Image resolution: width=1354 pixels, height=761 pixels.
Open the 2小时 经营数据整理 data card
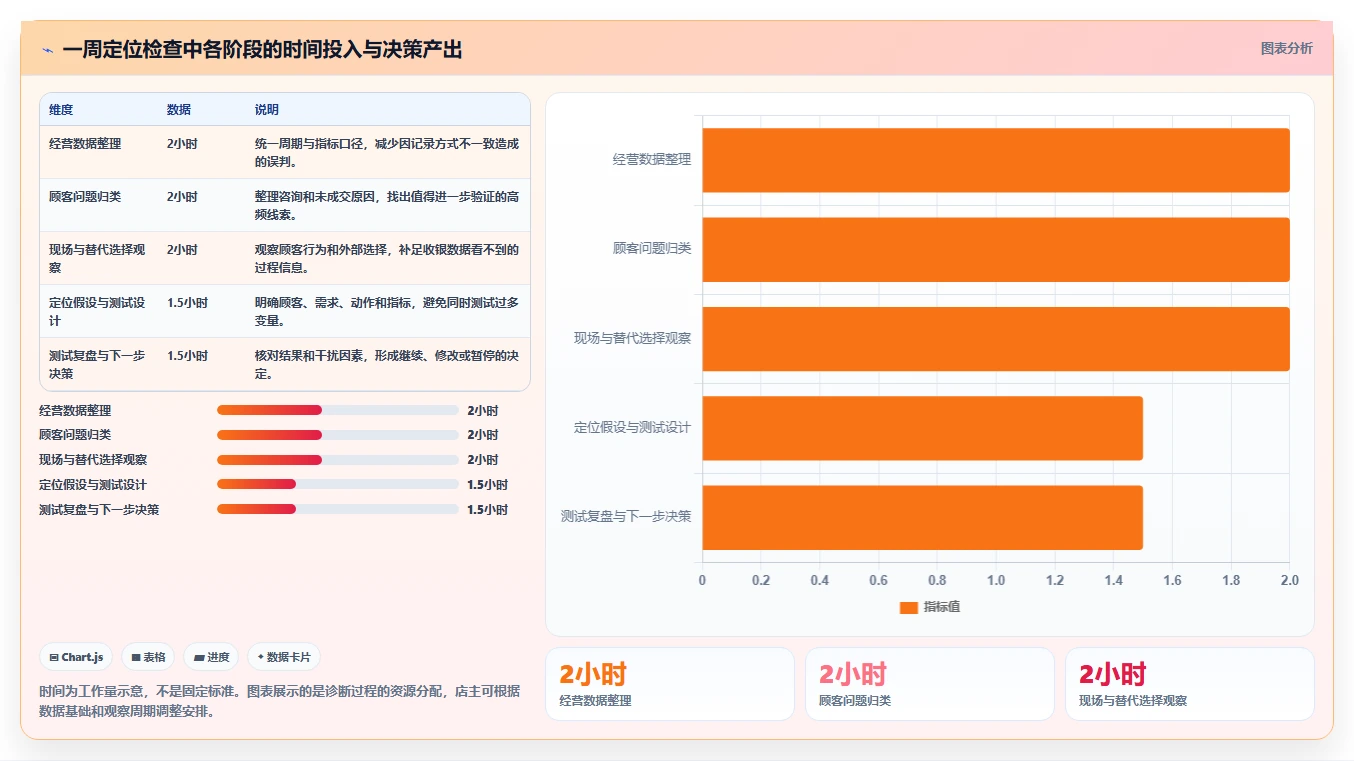pyautogui.click(x=670, y=684)
